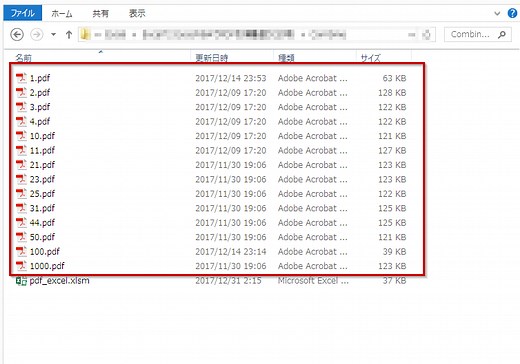Click the file name pdf_excel.xlsm
Screen dimensions: 520x364
[x=60, y=281]
